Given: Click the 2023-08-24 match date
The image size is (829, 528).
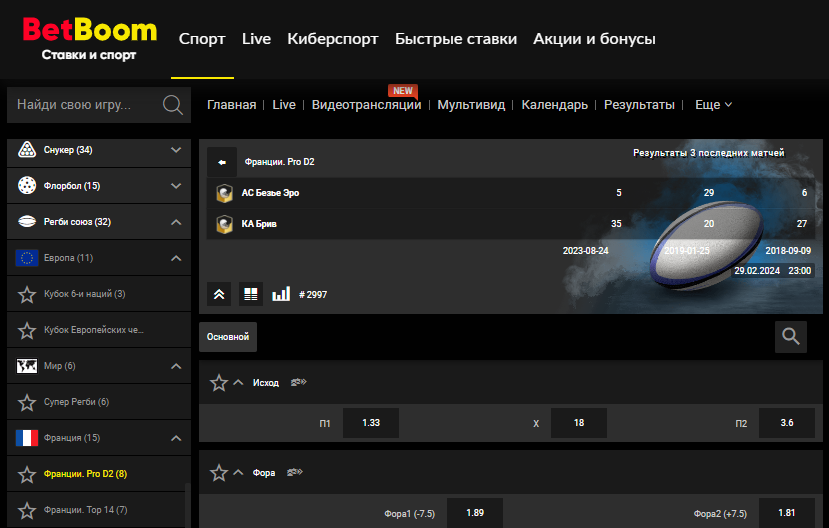Looking at the screenshot, I should [585, 251].
